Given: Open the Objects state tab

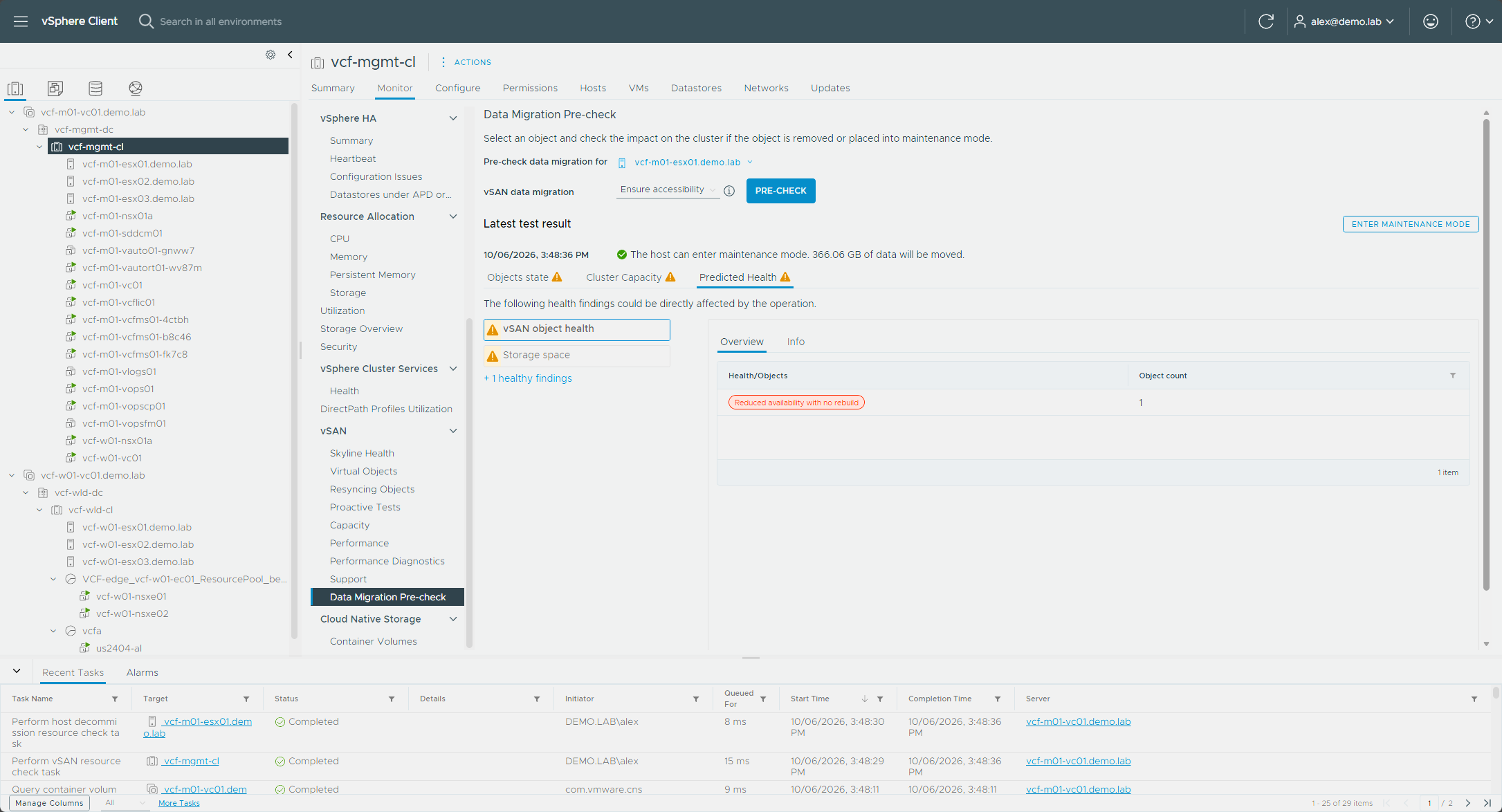Looking at the screenshot, I should (524, 277).
